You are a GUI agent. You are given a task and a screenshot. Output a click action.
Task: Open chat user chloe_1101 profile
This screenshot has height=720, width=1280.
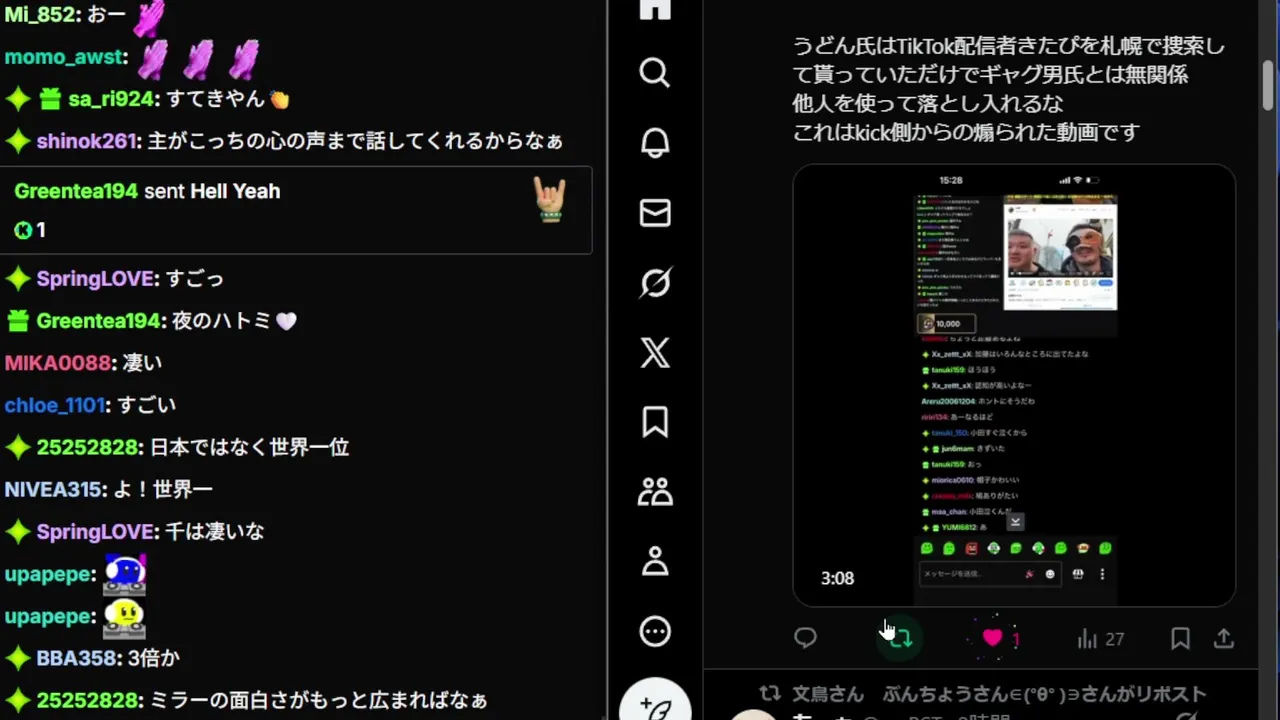[55, 405]
